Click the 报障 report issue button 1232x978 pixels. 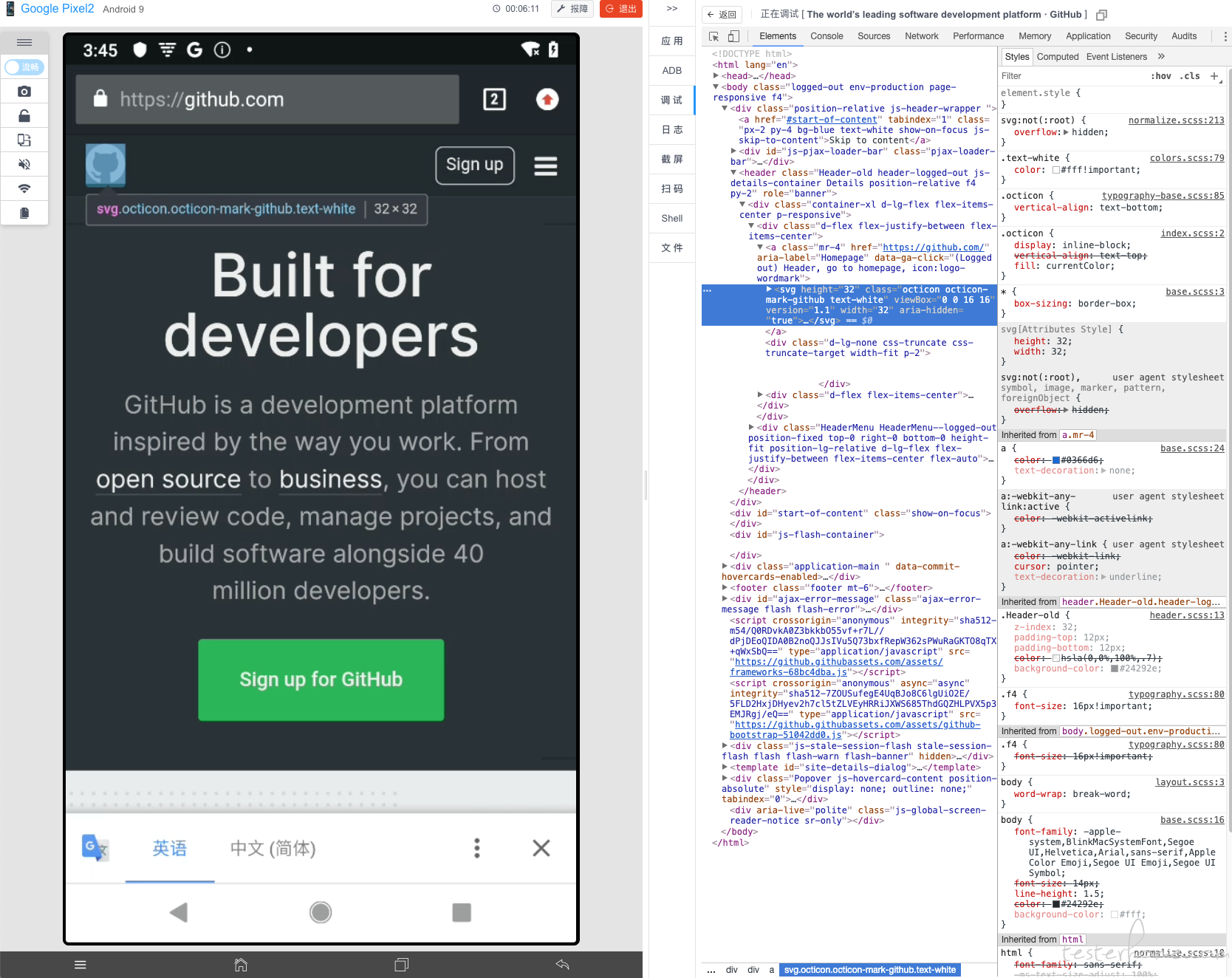(x=572, y=9)
